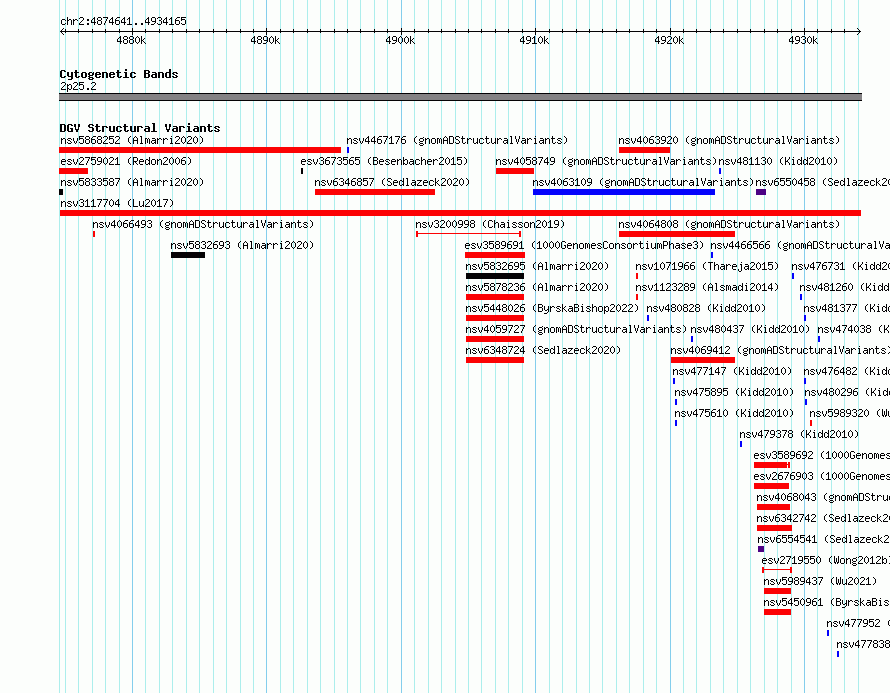Select the black bar under nsv5832693

click(x=188, y=255)
